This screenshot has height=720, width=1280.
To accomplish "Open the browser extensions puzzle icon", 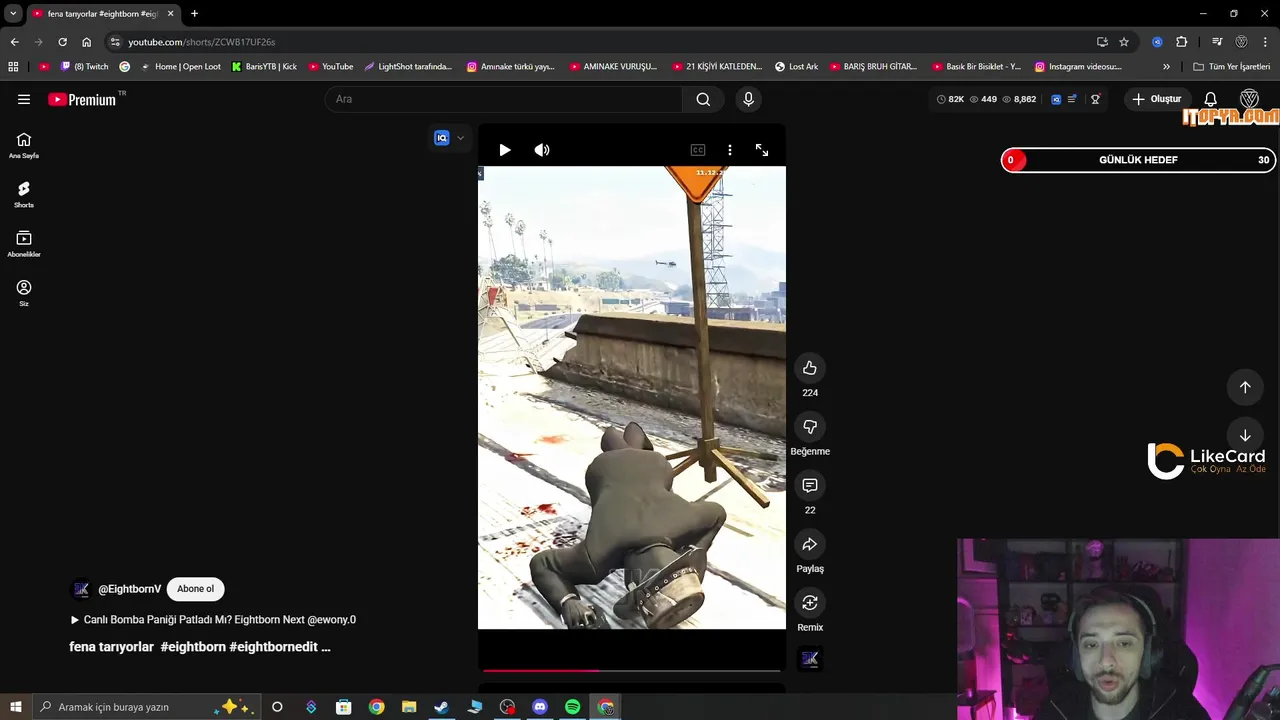I will click(x=1181, y=42).
